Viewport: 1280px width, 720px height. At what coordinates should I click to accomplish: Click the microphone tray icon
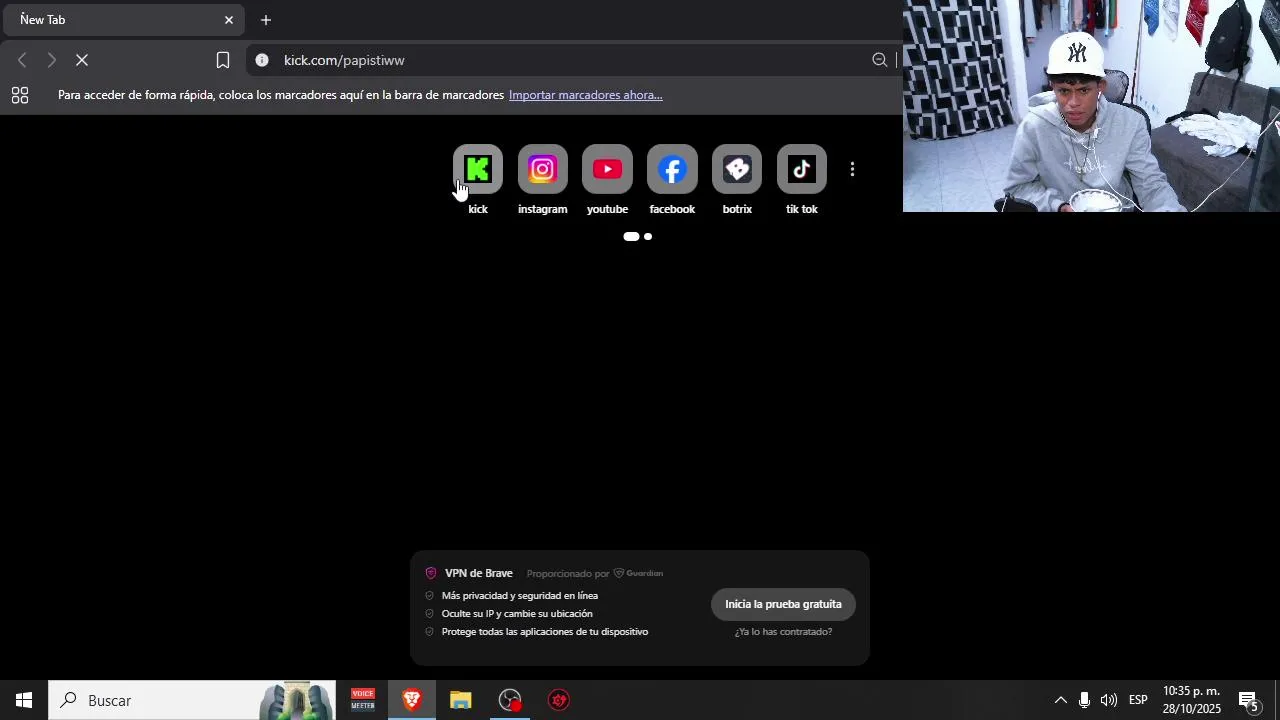click(x=1085, y=700)
